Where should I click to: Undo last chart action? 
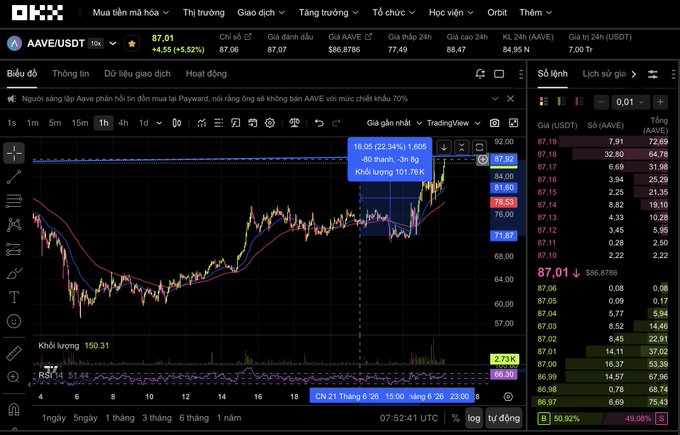[x=319, y=123]
